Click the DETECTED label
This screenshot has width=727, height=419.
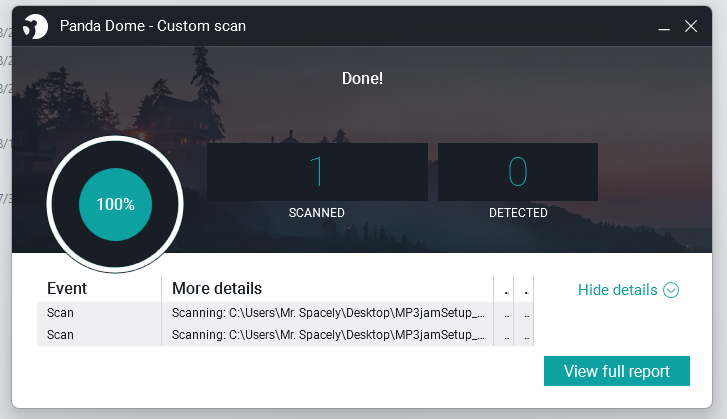point(518,213)
